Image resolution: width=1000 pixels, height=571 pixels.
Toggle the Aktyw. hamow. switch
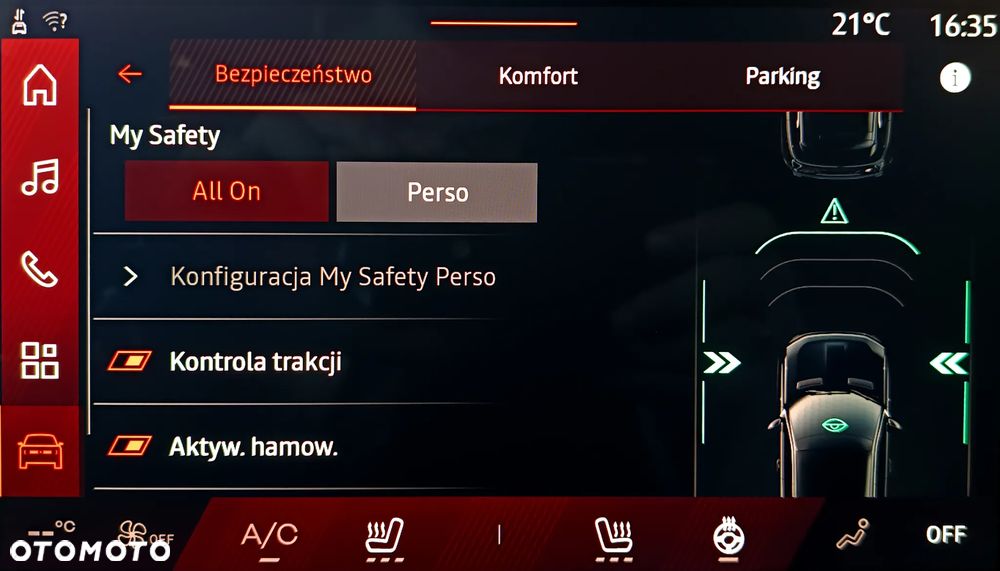129,445
